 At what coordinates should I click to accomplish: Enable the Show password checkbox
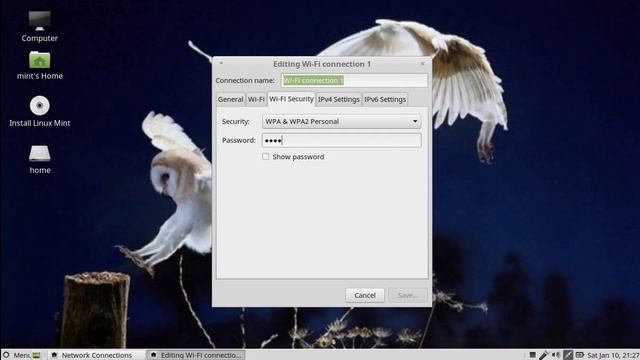point(266,156)
